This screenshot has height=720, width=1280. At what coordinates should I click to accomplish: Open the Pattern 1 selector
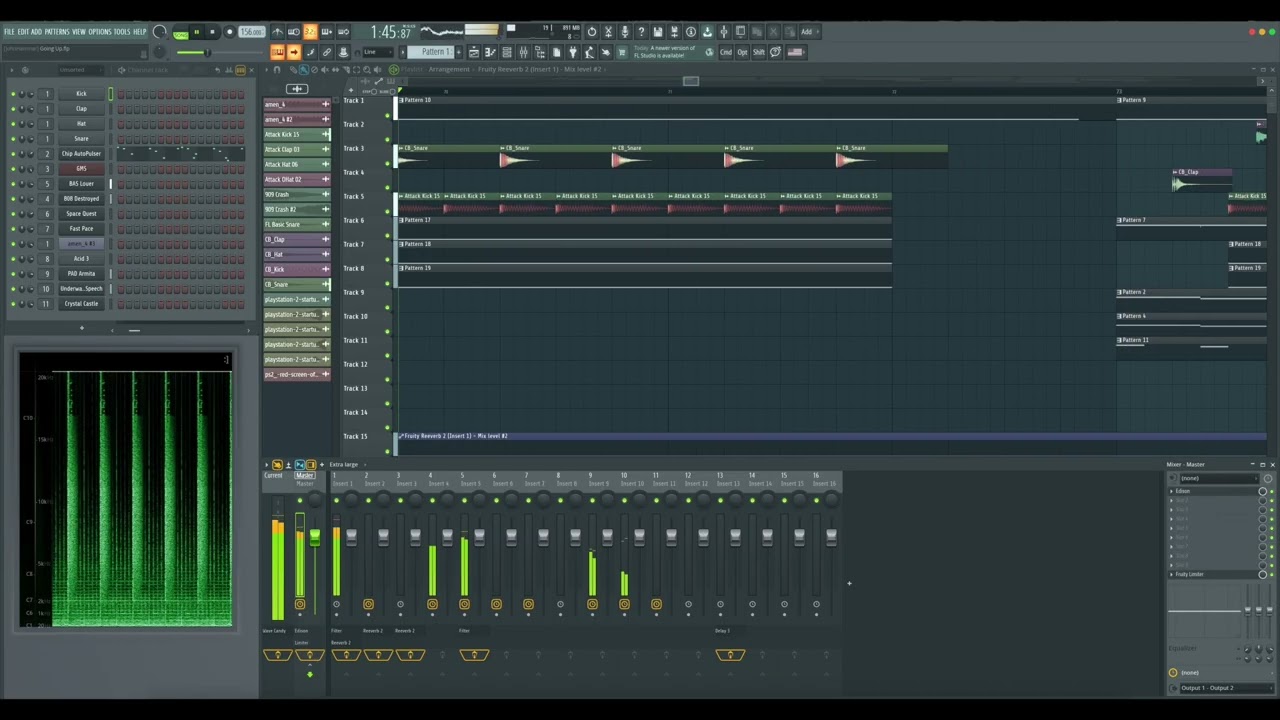pos(430,52)
